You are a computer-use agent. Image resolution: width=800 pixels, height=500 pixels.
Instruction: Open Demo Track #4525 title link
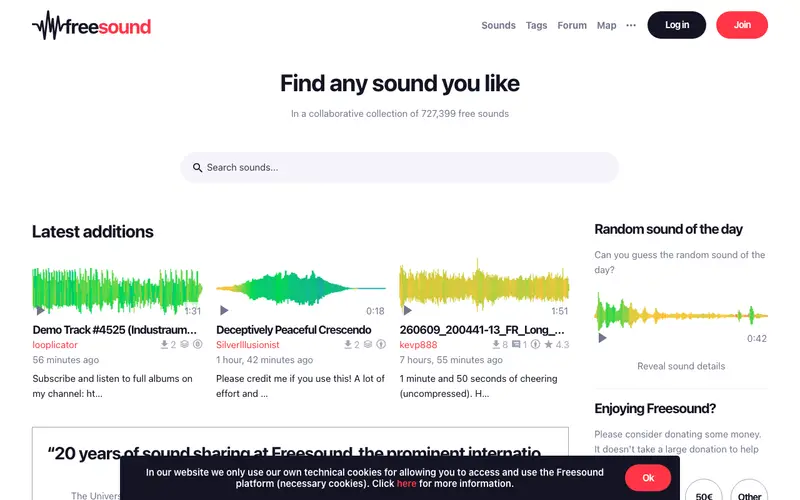[x=114, y=330]
